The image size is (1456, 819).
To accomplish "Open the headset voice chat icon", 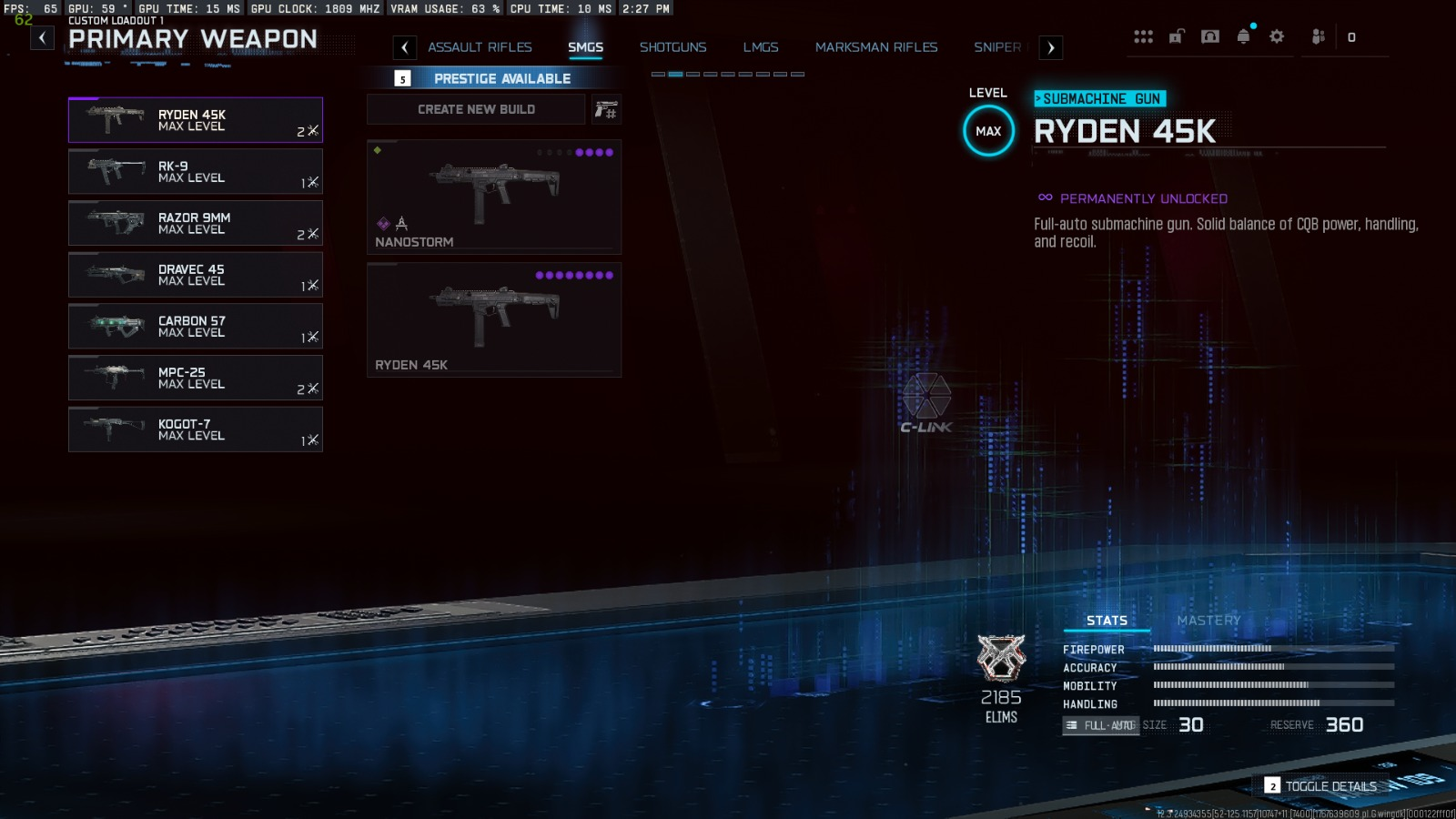I will coord(1209,36).
